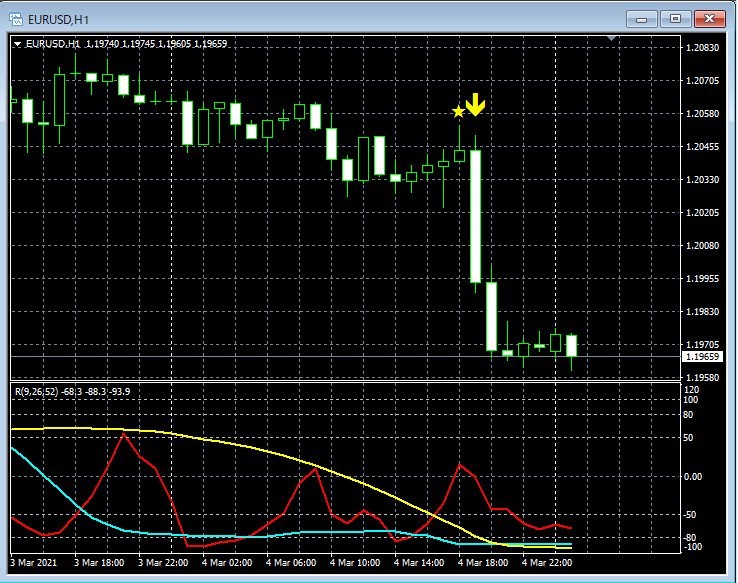Click the EURUSD,H1 window title text
This screenshot has height=583, width=738.
click(58, 20)
